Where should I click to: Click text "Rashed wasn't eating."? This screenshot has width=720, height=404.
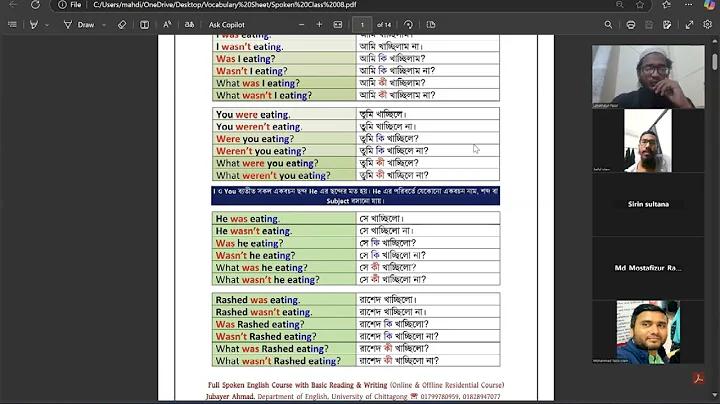[x=264, y=312]
